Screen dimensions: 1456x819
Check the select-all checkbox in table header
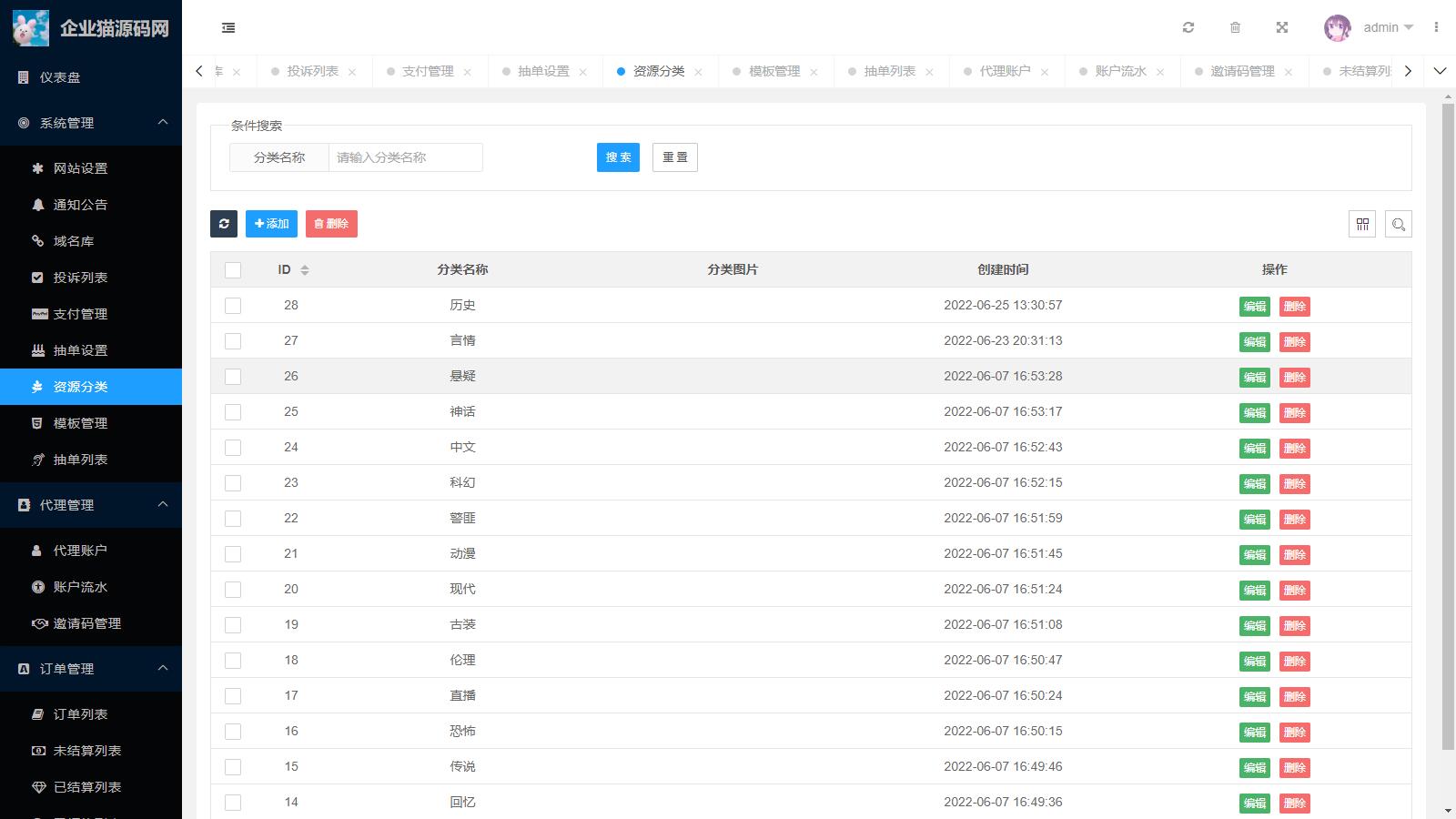tap(233, 270)
